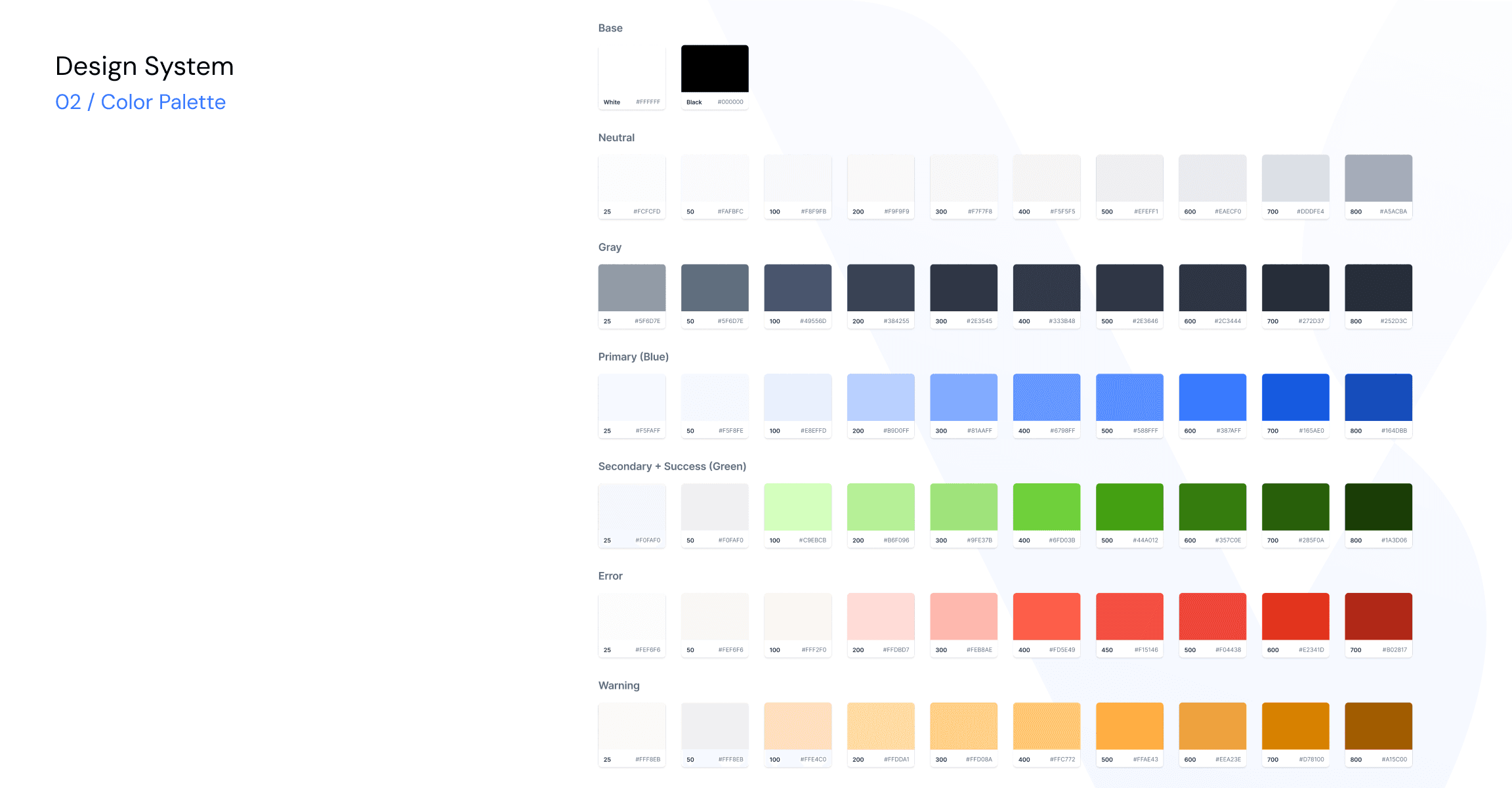Viewport: 1512px width, 788px height.
Task: Select Error 450 swatch #F15146
Action: 1129,617
